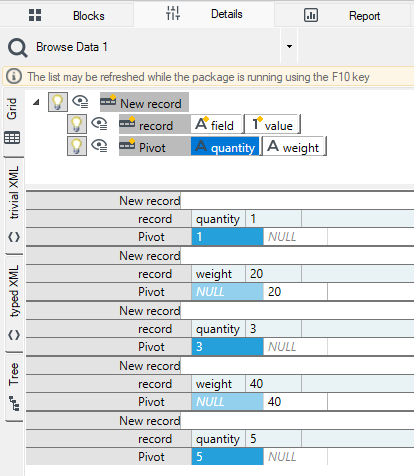
Task: Select the Grid side tab
Action: coord(13,122)
